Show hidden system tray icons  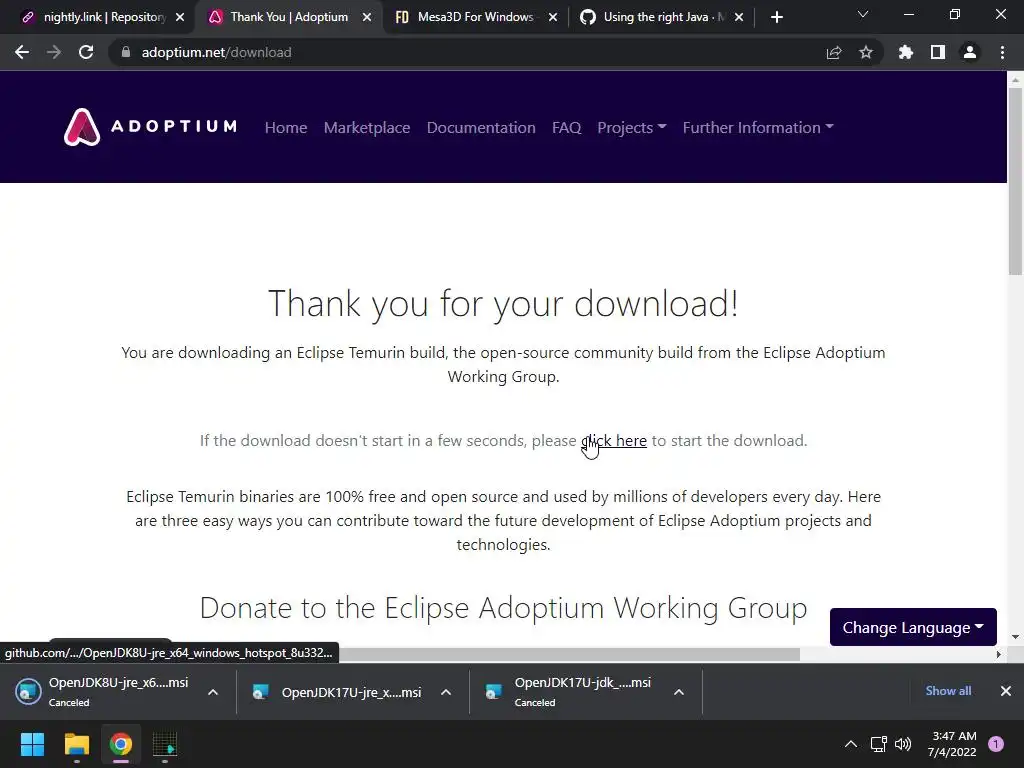(x=851, y=744)
